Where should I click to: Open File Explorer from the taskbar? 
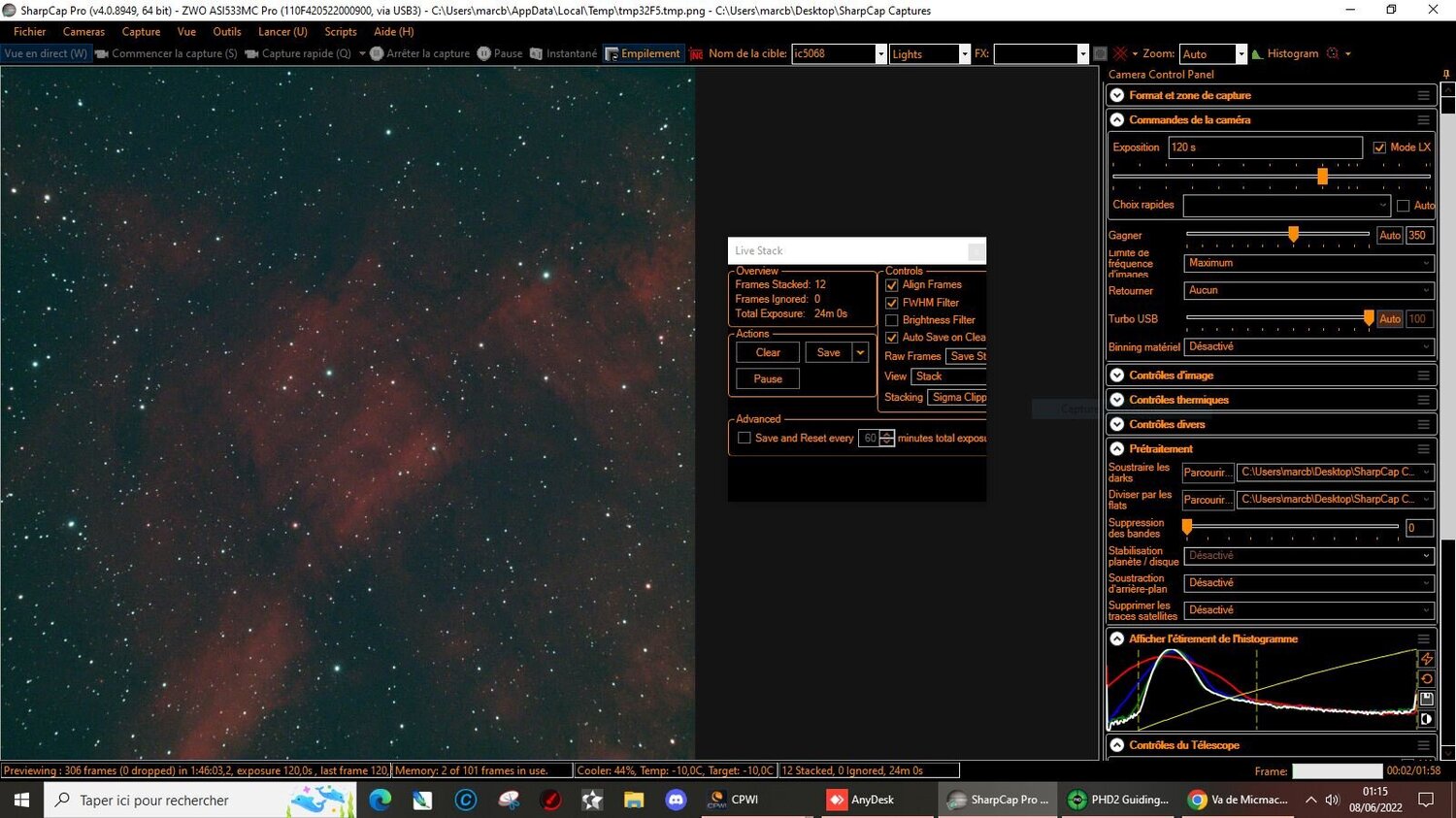click(634, 800)
